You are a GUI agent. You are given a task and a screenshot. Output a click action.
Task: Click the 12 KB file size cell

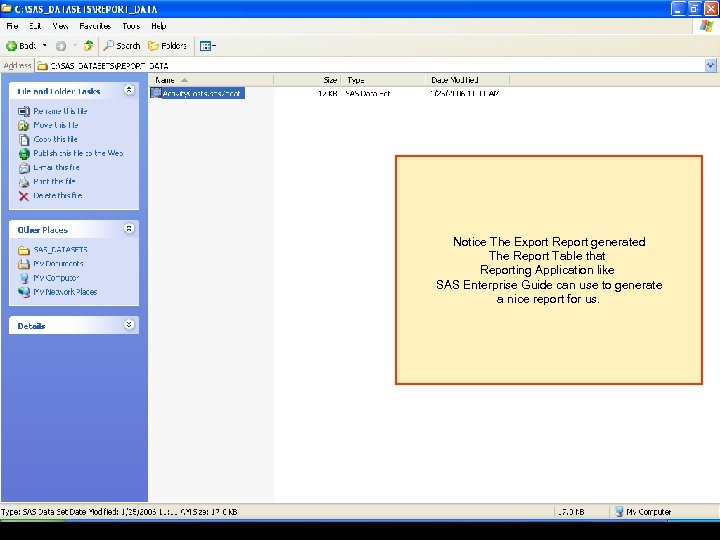(x=328, y=94)
